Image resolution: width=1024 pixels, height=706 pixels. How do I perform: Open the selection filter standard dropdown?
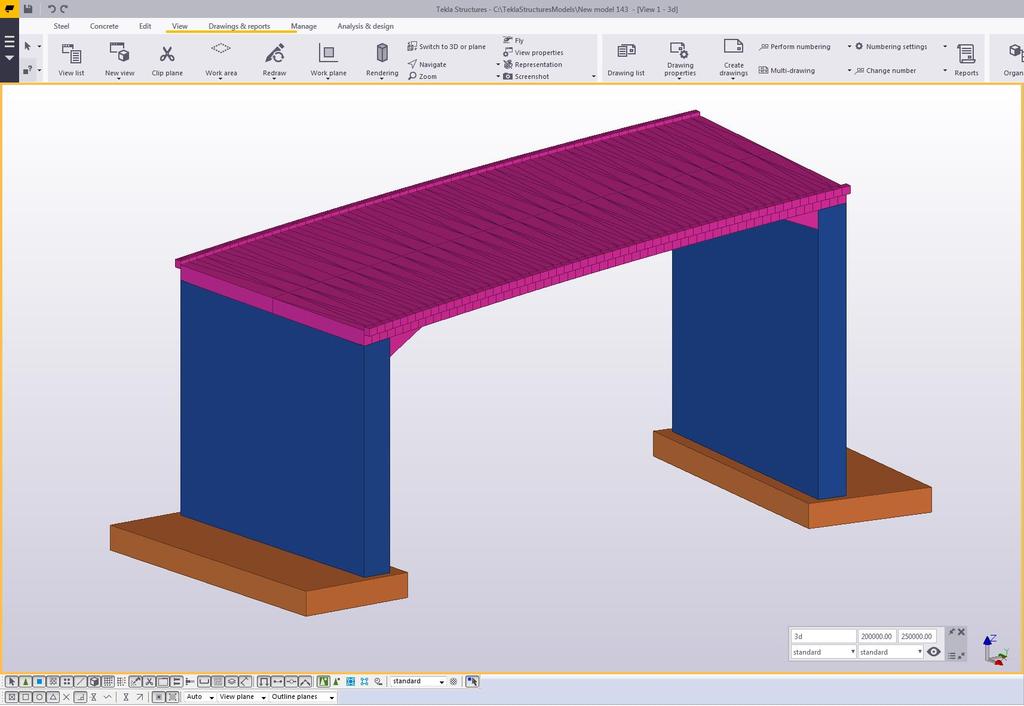[418, 681]
